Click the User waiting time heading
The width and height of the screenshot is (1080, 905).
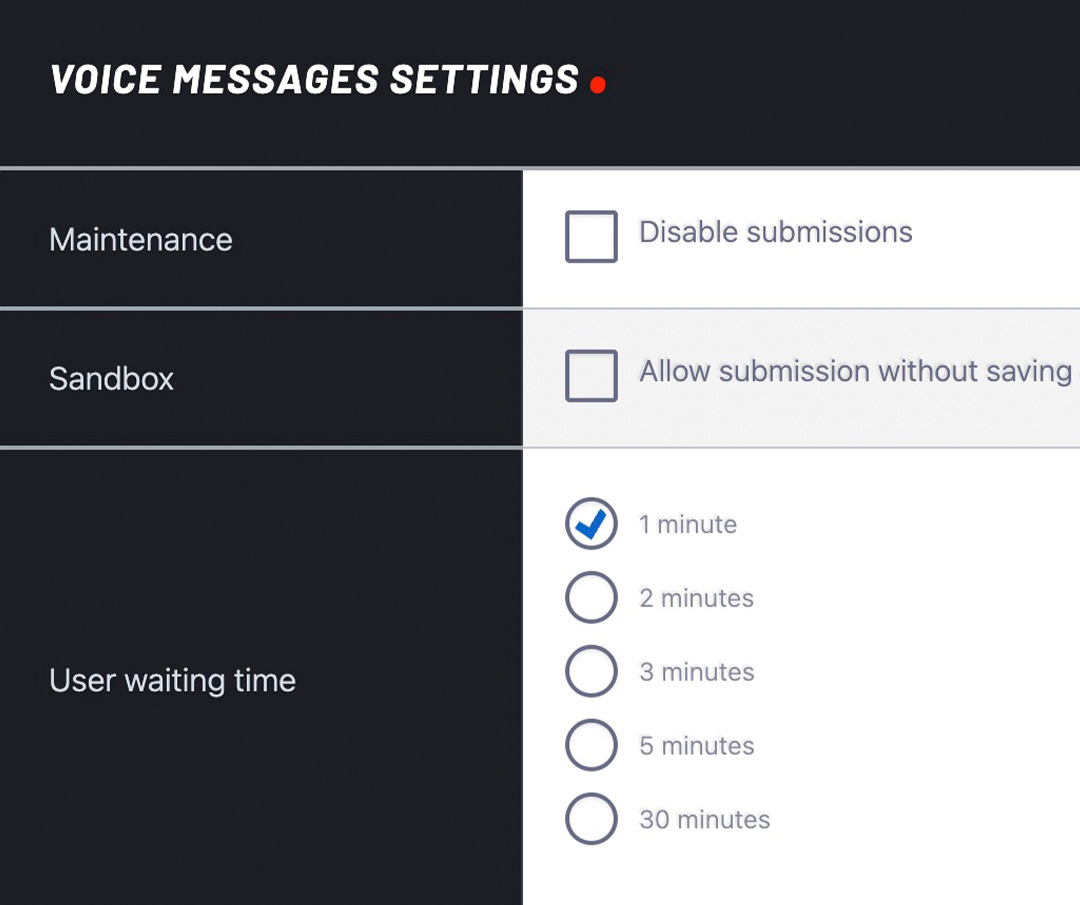click(x=172, y=681)
